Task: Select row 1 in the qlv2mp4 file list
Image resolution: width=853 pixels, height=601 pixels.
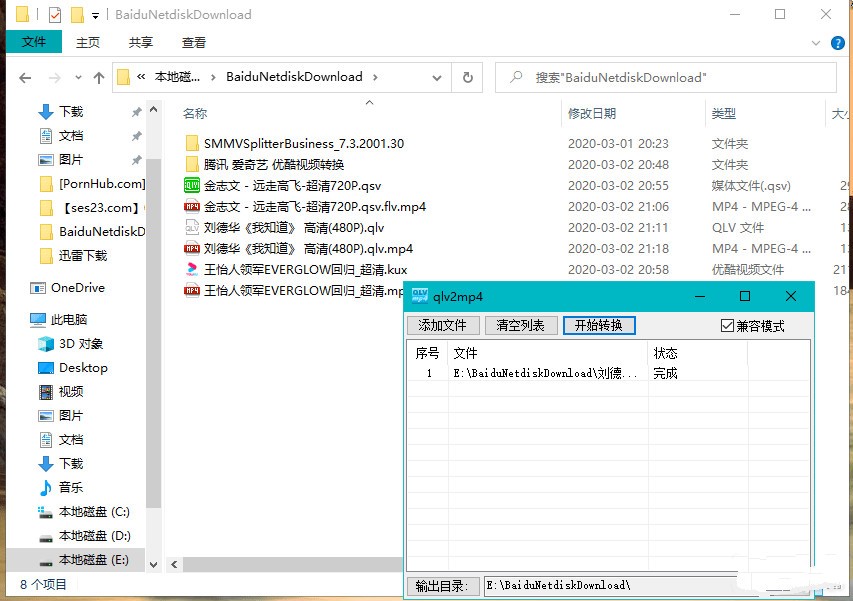Action: pyautogui.click(x=608, y=373)
